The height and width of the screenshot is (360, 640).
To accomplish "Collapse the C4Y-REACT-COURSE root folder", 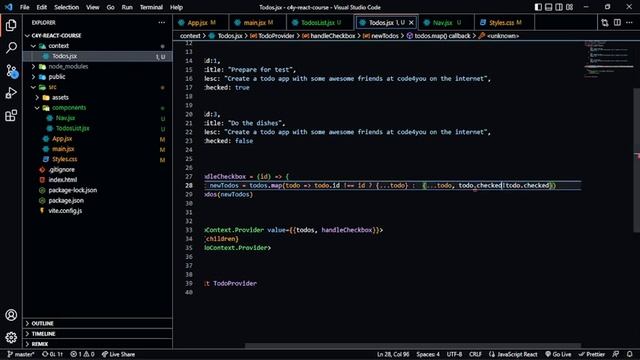I will 97,36.
